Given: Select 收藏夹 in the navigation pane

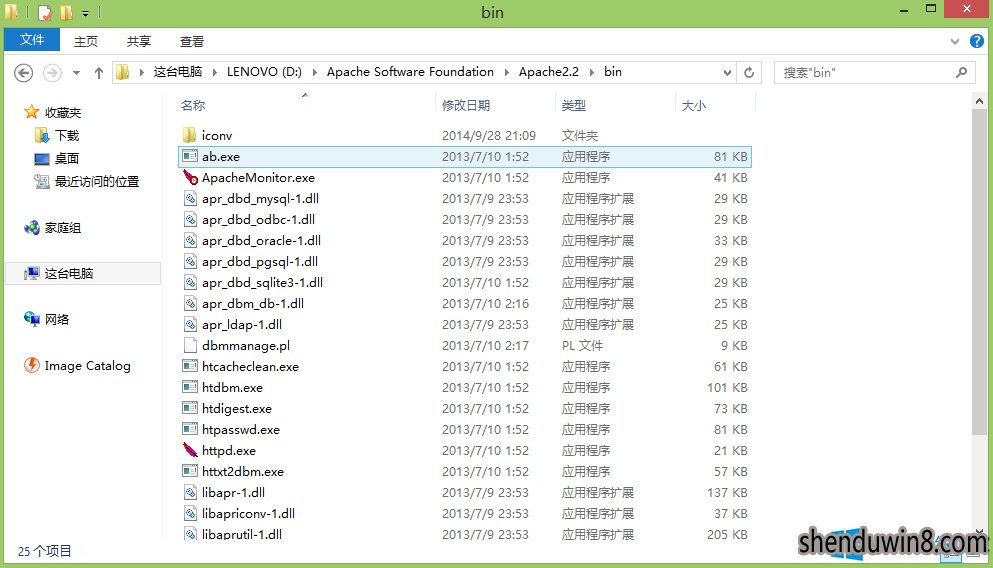Looking at the screenshot, I should point(63,113).
